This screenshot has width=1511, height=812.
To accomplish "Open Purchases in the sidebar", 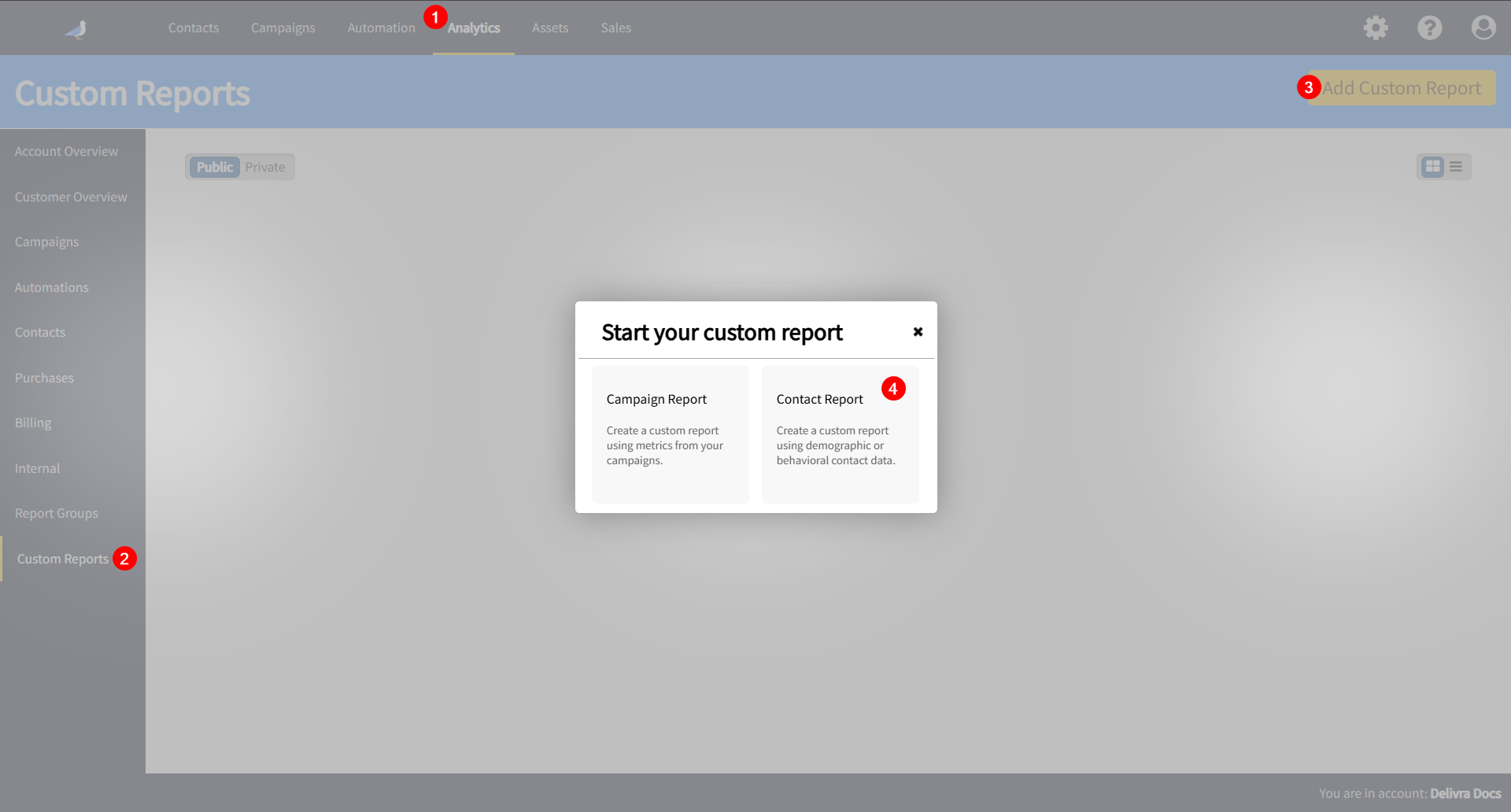I will click(44, 378).
